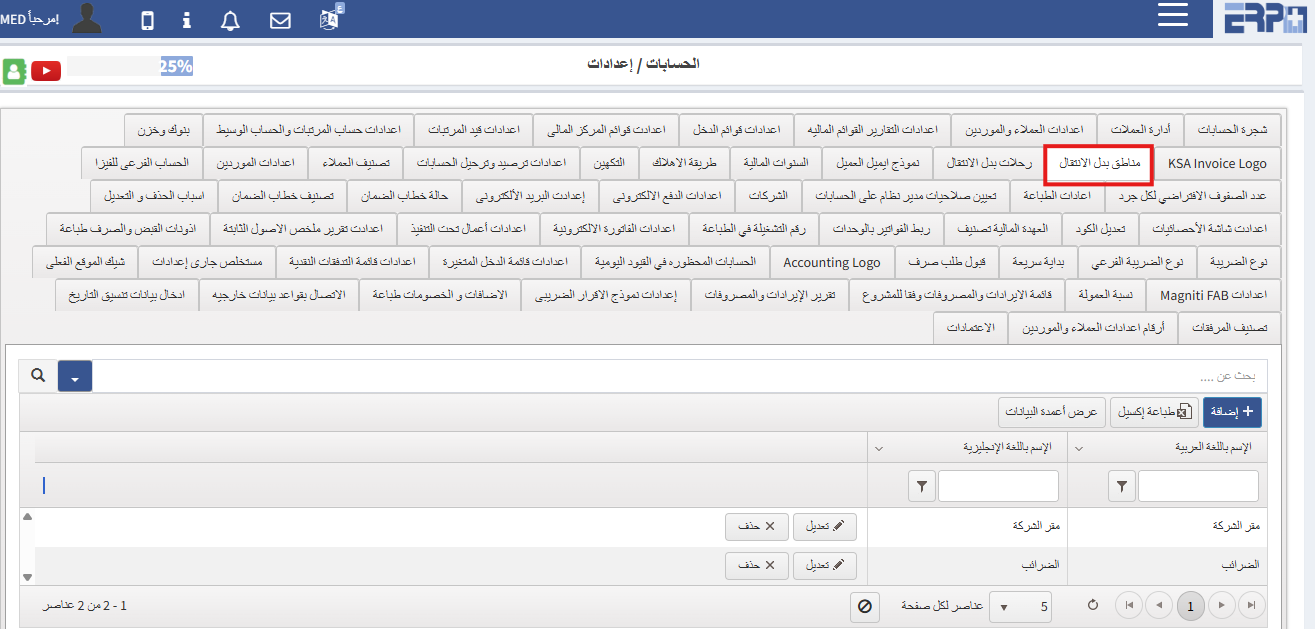
Task: Click the إضافة button to add a record
Action: [x=1232, y=411]
